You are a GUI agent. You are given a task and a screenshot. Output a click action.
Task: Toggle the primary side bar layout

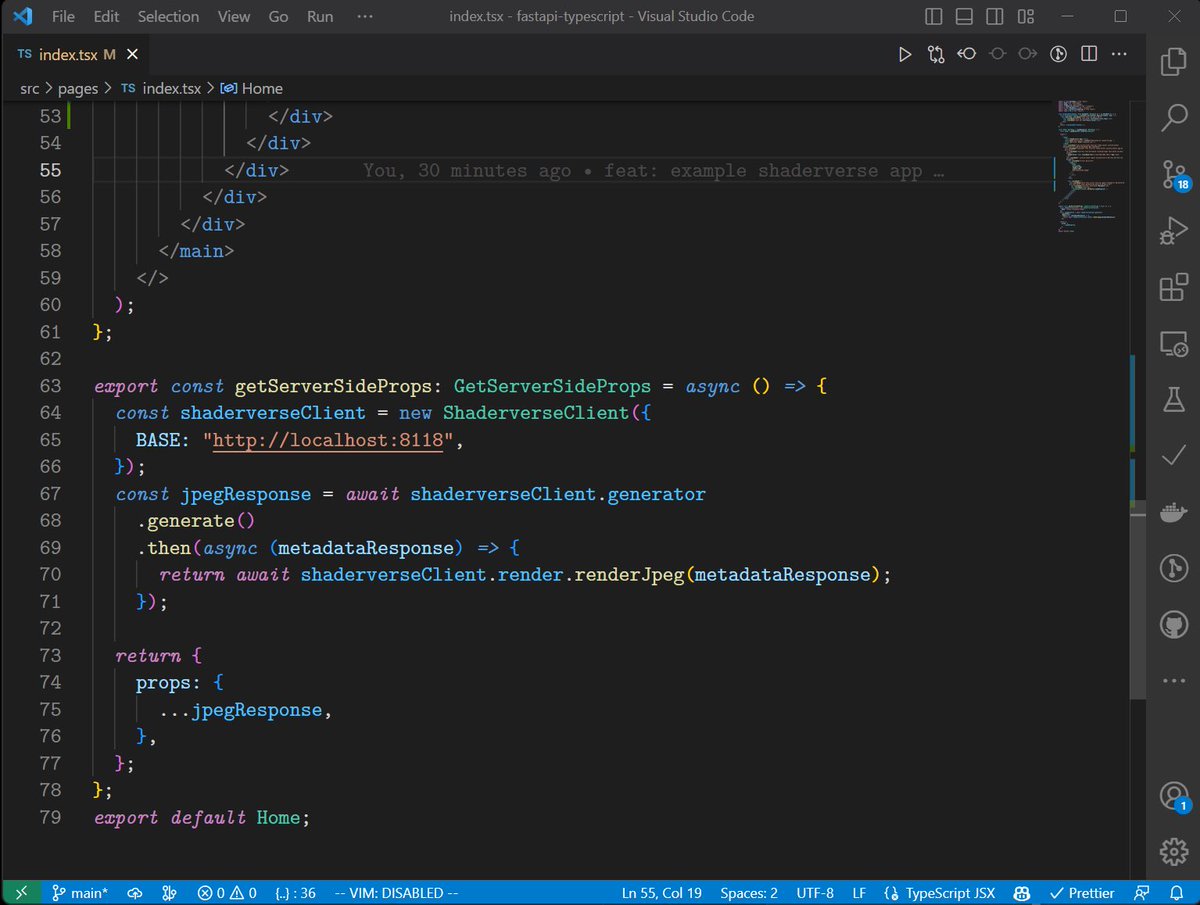pyautogui.click(x=934, y=17)
